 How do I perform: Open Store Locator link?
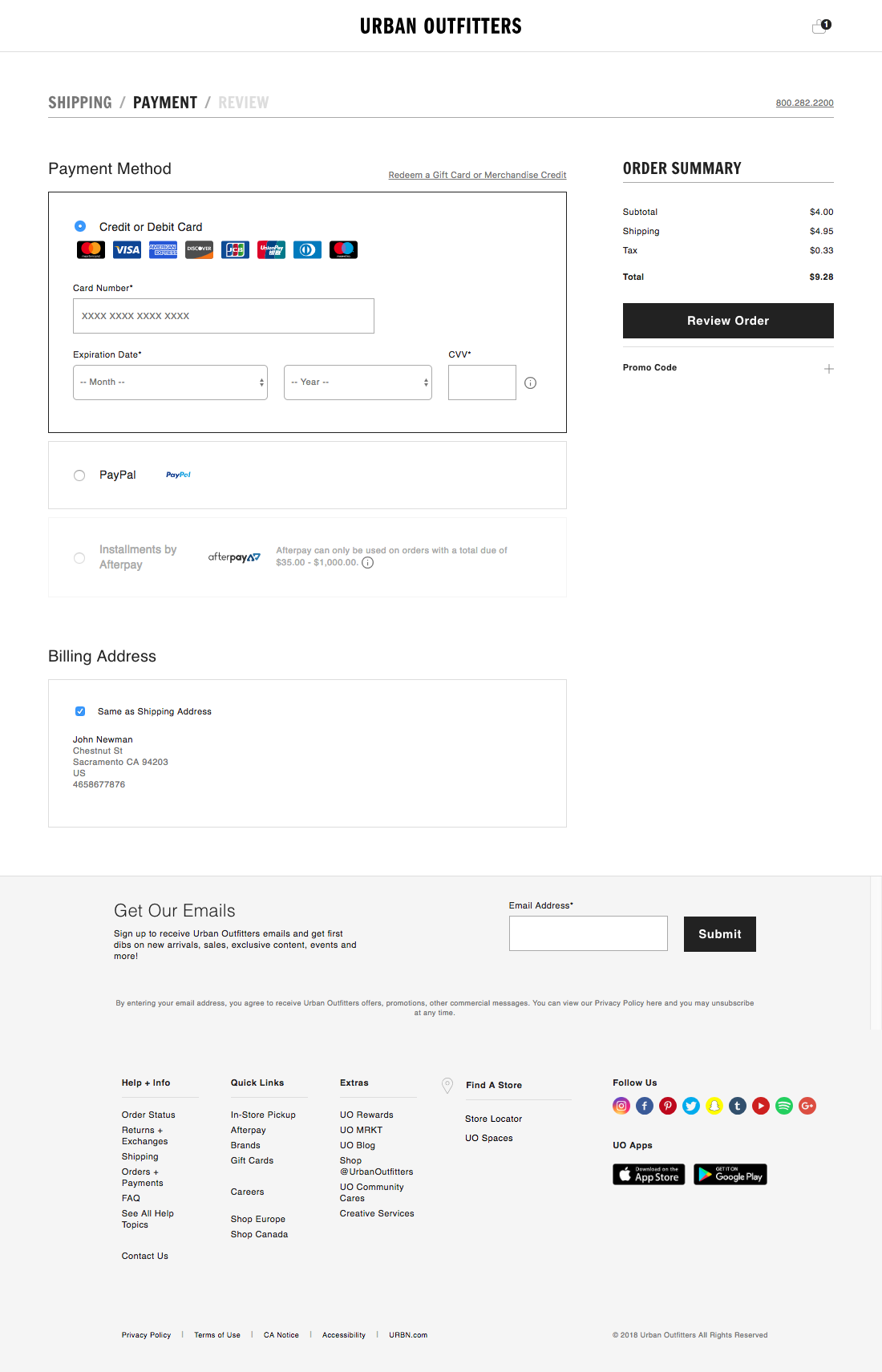(x=494, y=1119)
